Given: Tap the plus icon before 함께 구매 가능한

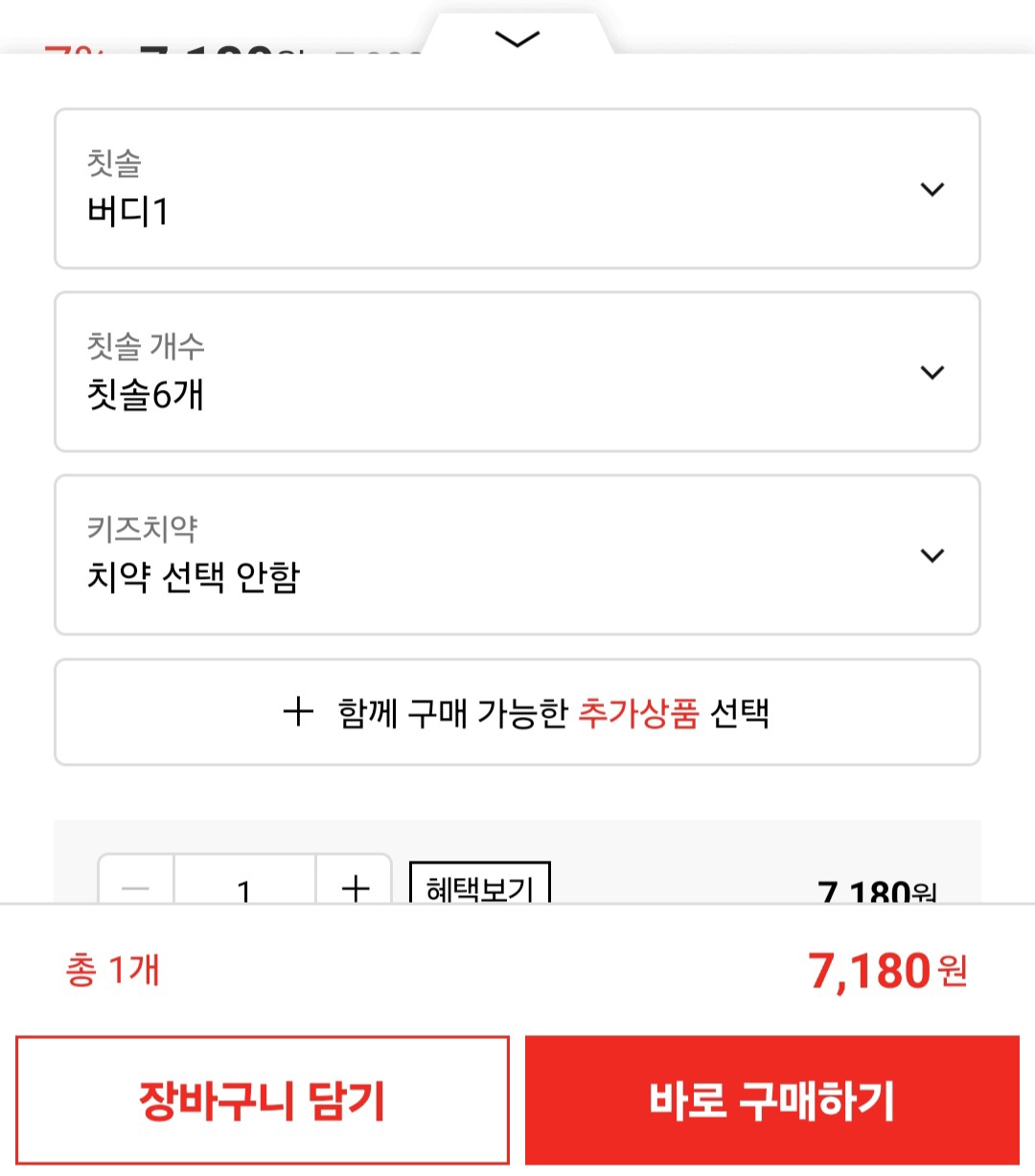Looking at the screenshot, I should (x=298, y=711).
